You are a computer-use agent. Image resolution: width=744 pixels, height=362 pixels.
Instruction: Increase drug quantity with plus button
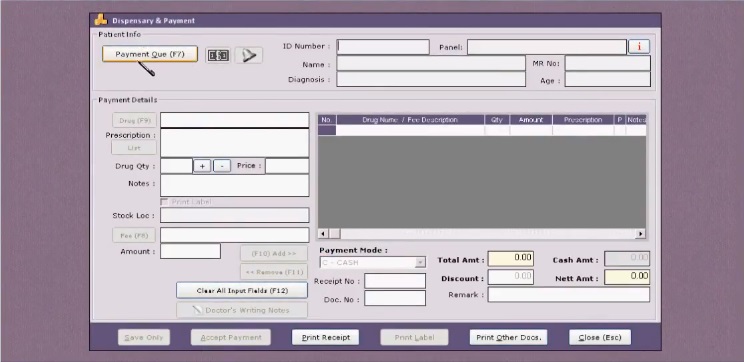[202, 166]
